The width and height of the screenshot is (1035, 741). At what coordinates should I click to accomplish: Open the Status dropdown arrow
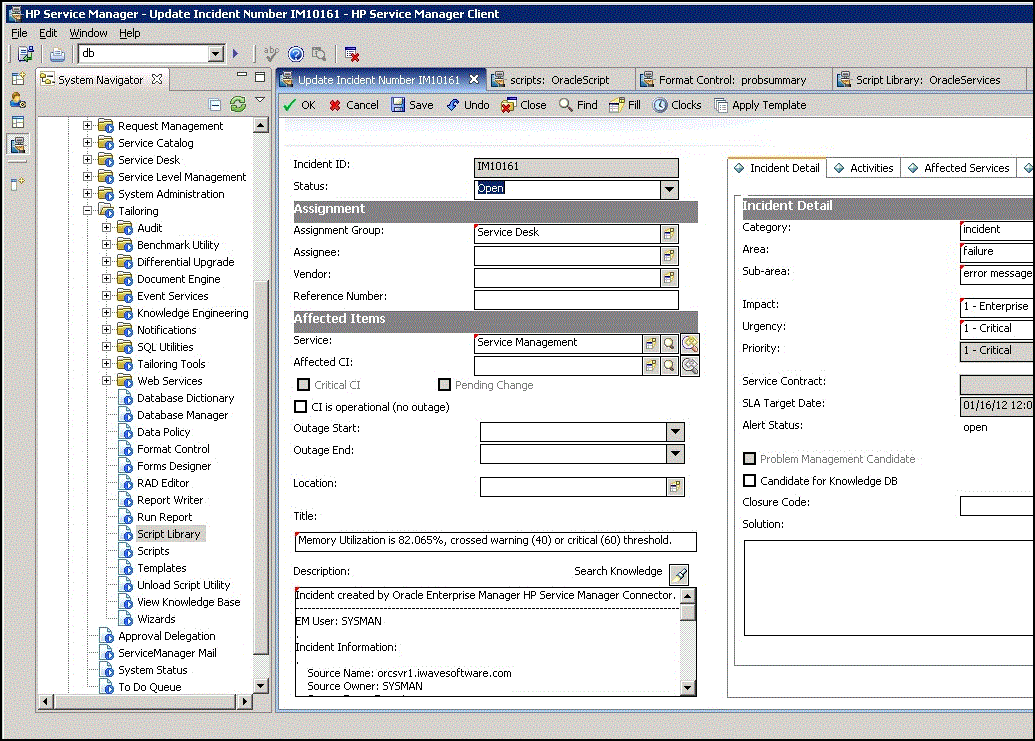[669, 189]
